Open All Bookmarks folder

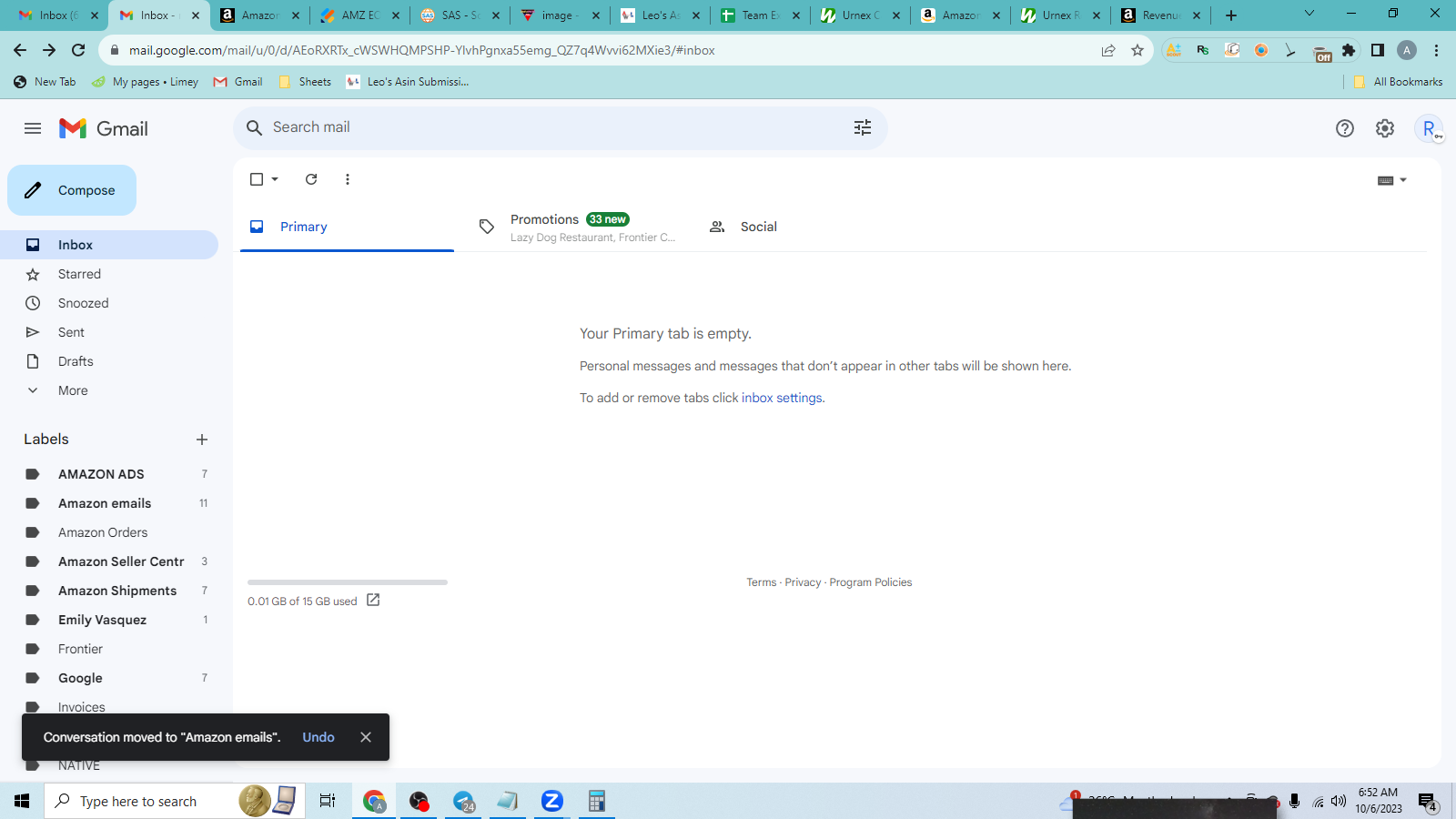point(1398,82)
